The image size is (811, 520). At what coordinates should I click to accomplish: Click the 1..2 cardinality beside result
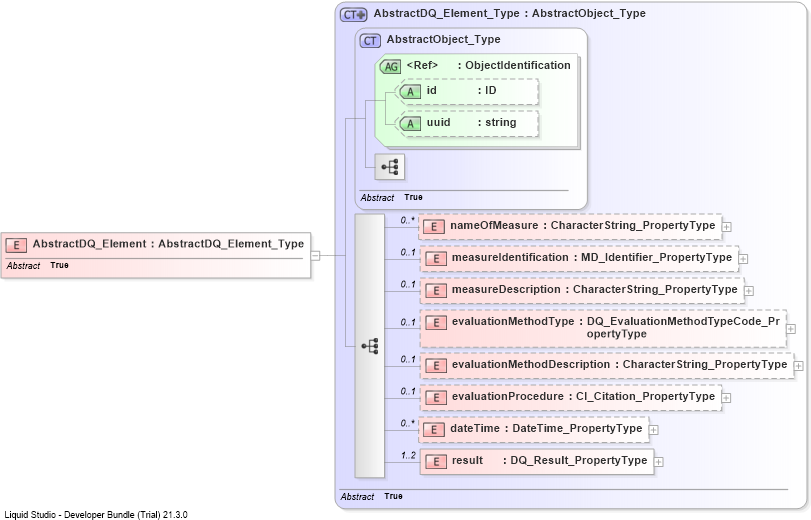[x=408, y=456]
